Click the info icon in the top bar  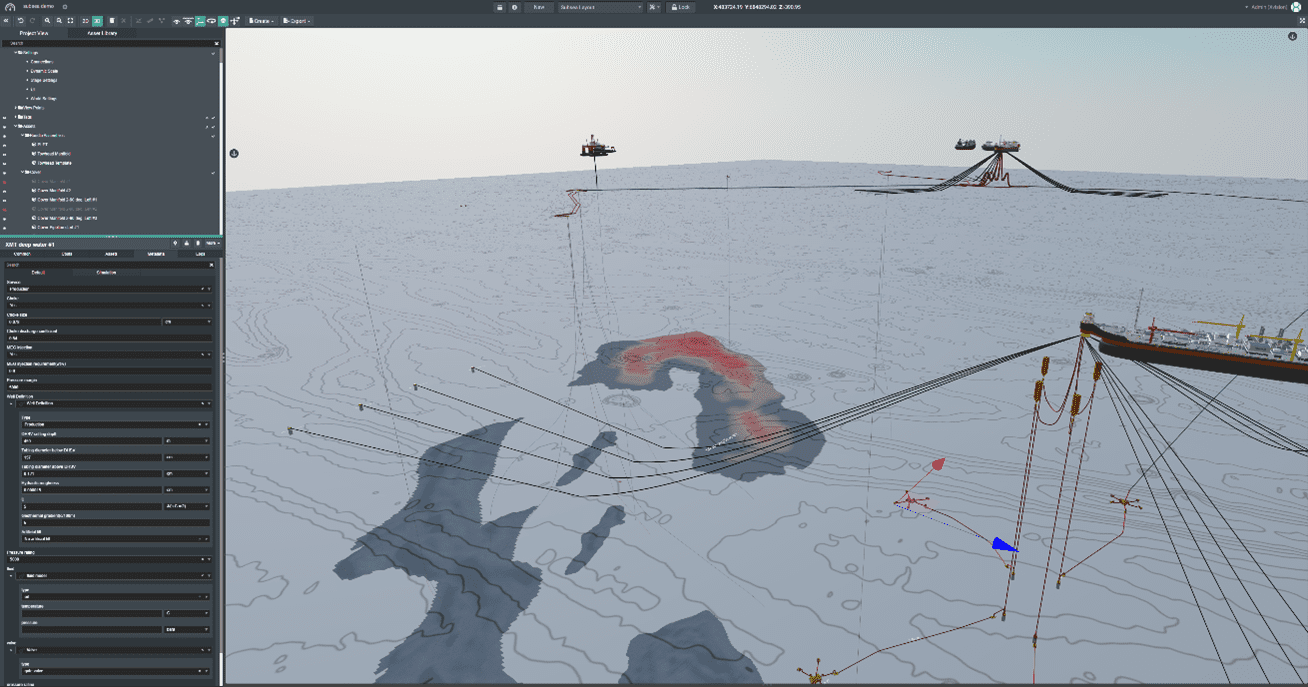[514, 7]
